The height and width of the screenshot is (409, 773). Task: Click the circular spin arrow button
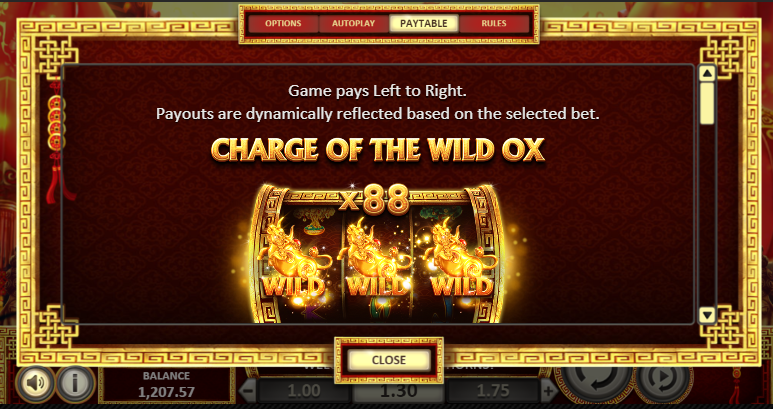[597, 383]
